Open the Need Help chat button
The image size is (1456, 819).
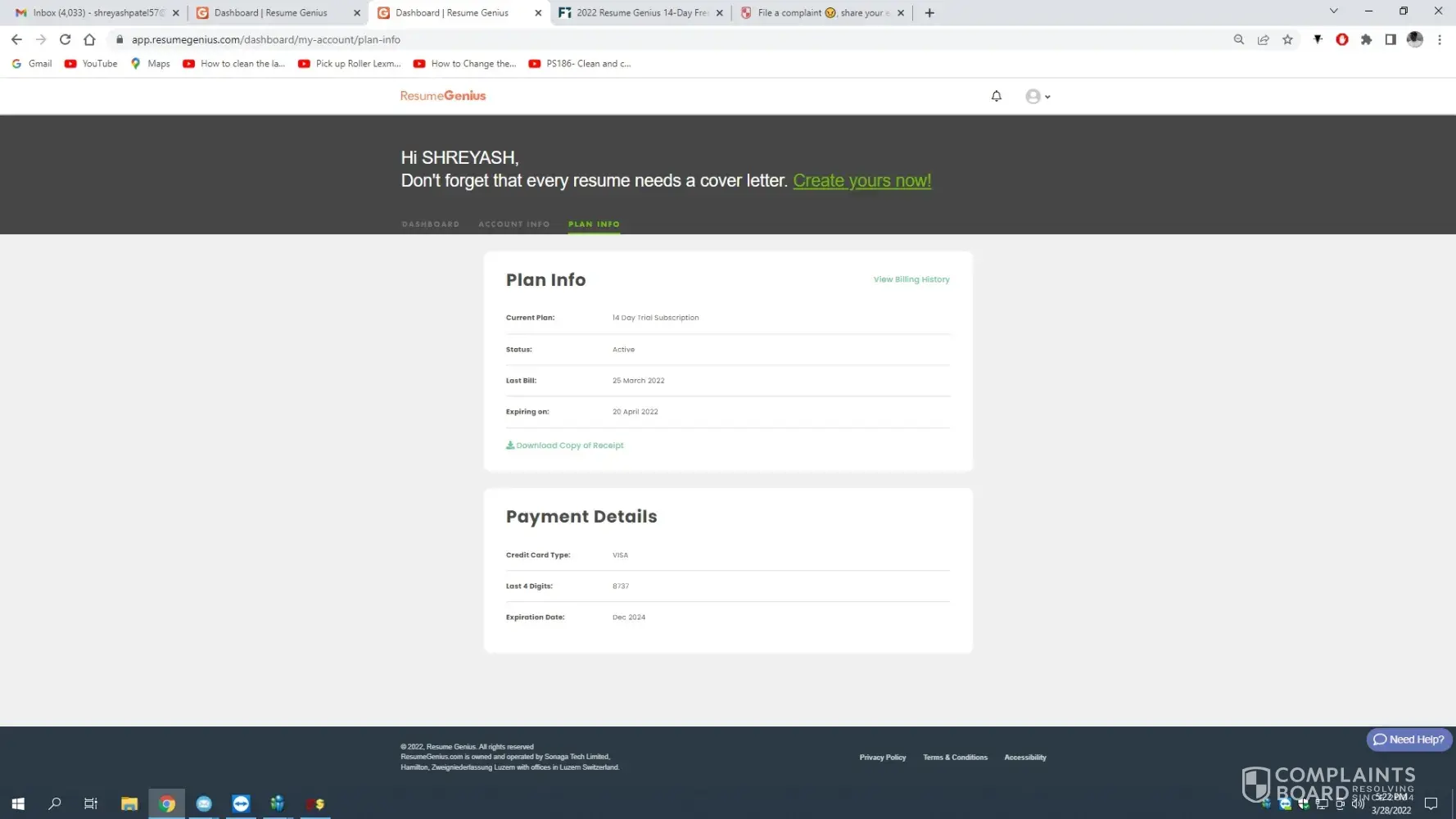(1409, 740)
